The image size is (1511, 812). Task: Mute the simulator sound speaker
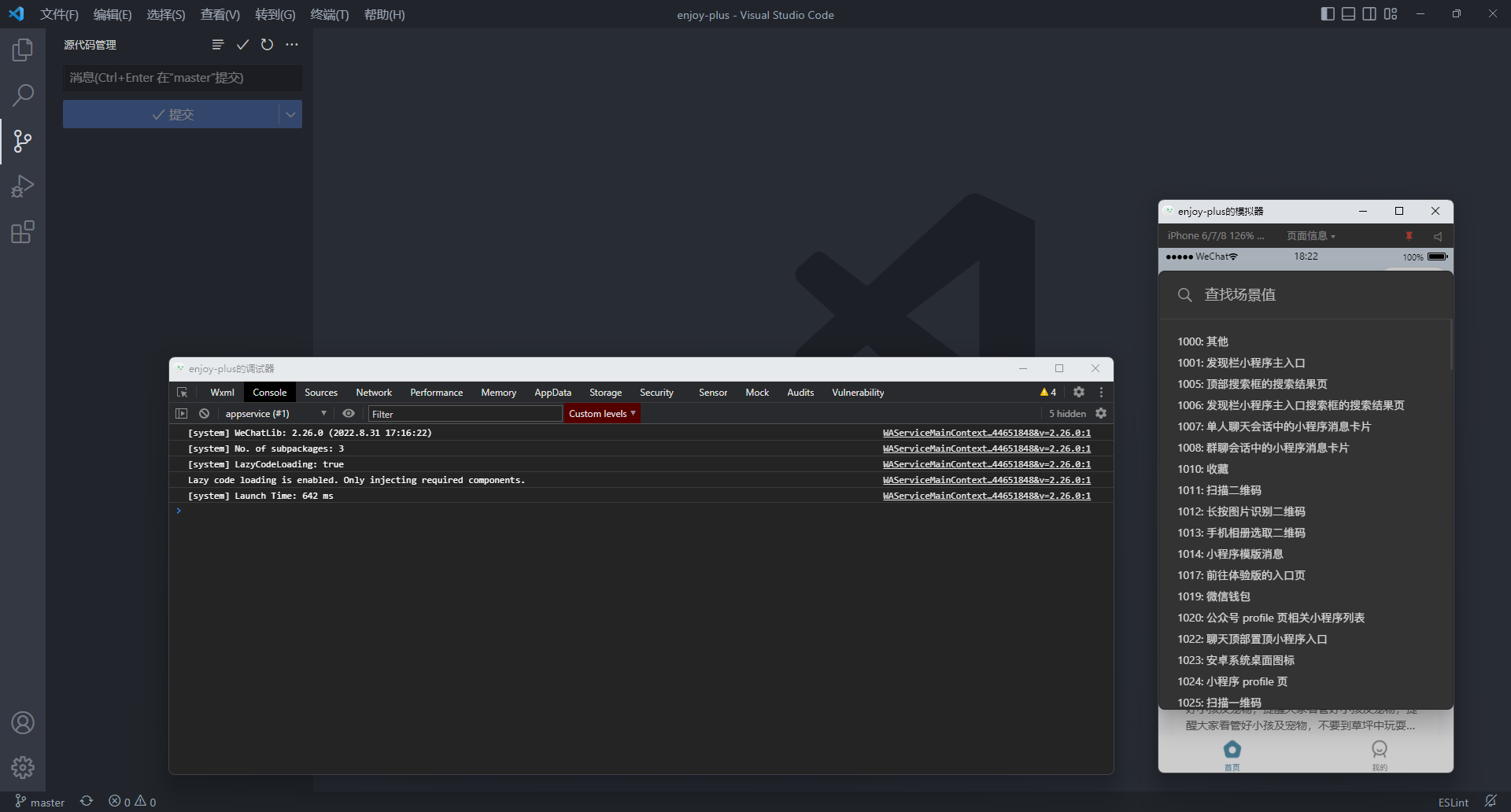1438,235
